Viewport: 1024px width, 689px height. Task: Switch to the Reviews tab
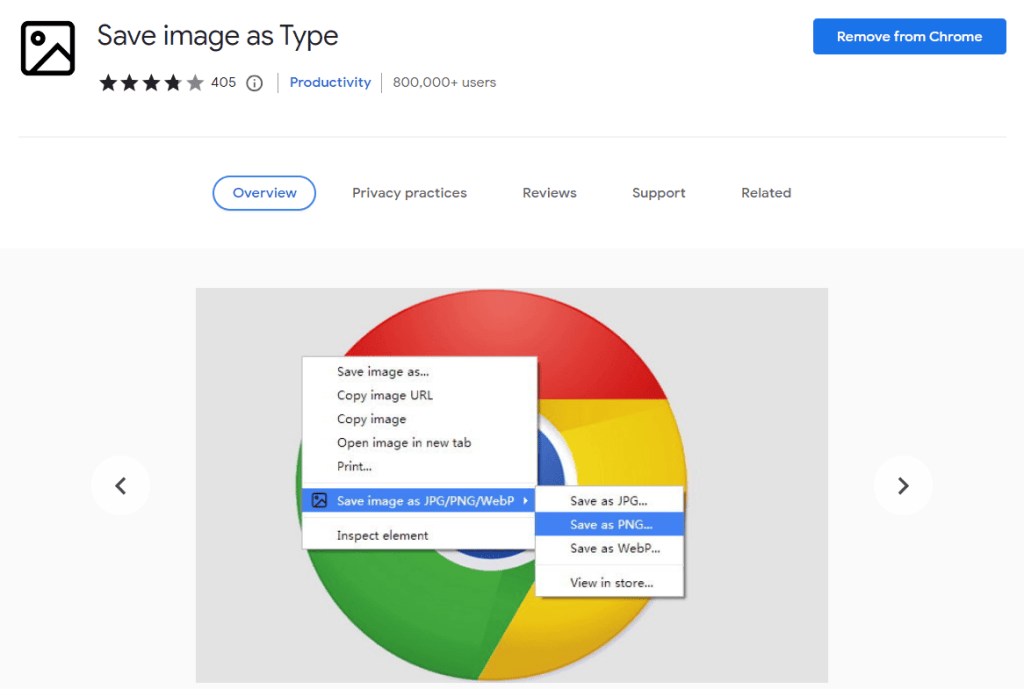tap(549, 192)
